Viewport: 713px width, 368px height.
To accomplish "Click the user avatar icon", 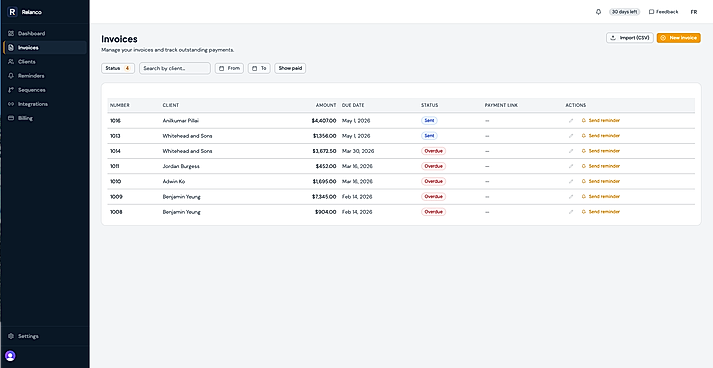I will [10, 356].
